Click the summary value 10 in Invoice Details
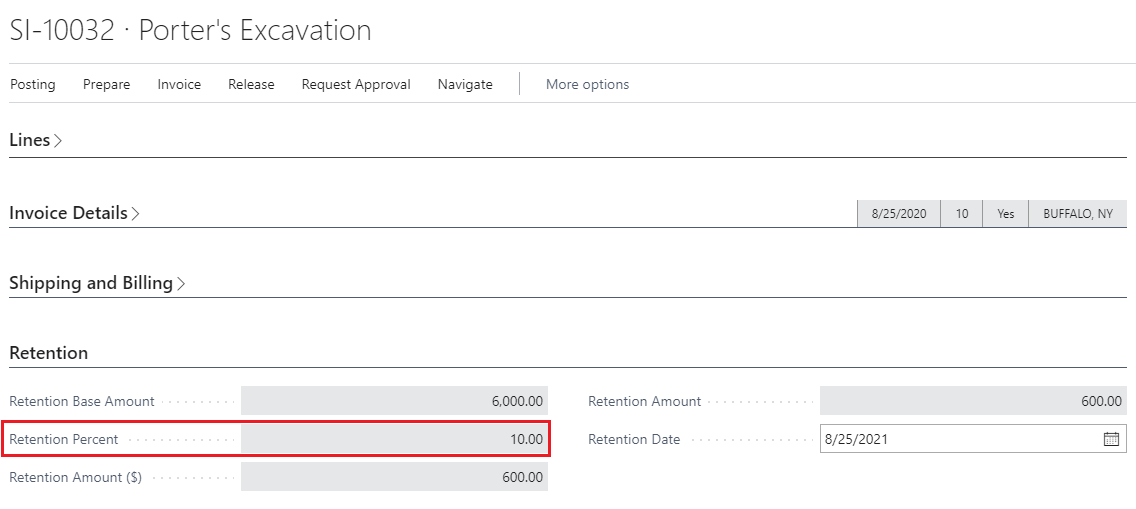This screenshot has height=509, width=1136. [961, 214]
